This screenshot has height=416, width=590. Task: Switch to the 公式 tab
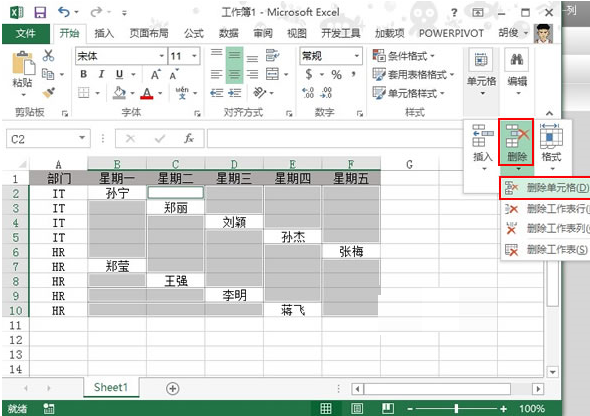(x=194, y=33)
